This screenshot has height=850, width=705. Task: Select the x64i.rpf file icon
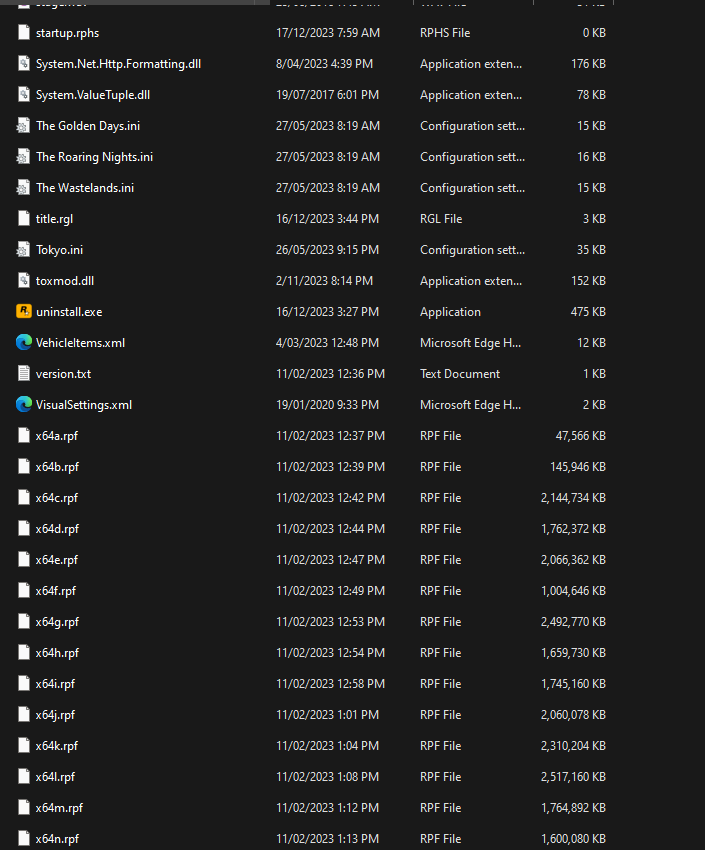click(x=24, y=684)
